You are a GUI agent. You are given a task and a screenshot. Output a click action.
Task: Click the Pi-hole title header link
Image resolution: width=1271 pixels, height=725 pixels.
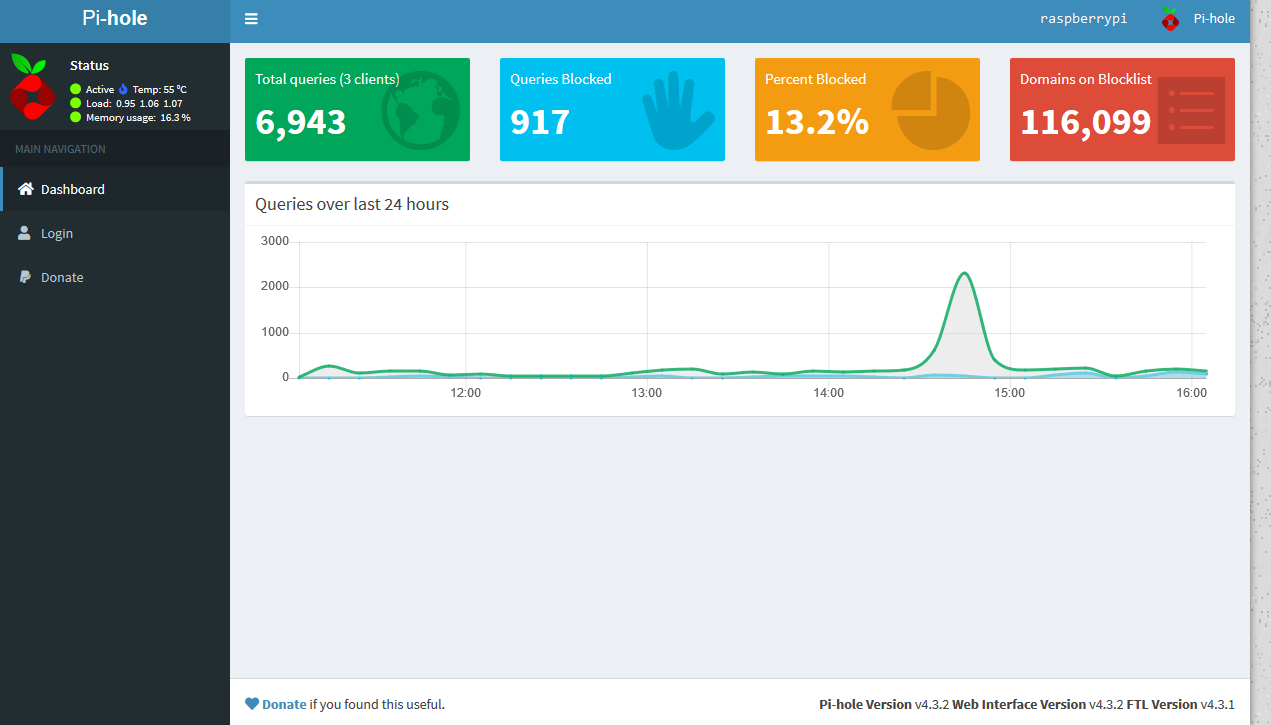(x=114, y=19)
